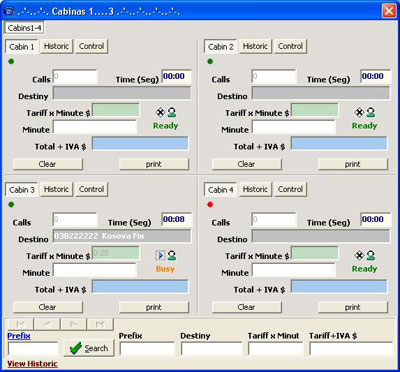Click the crossed-circle icon in Cabin 2
Screen dimensions: 400x372
pyautogui.click(x=359, y=113)
